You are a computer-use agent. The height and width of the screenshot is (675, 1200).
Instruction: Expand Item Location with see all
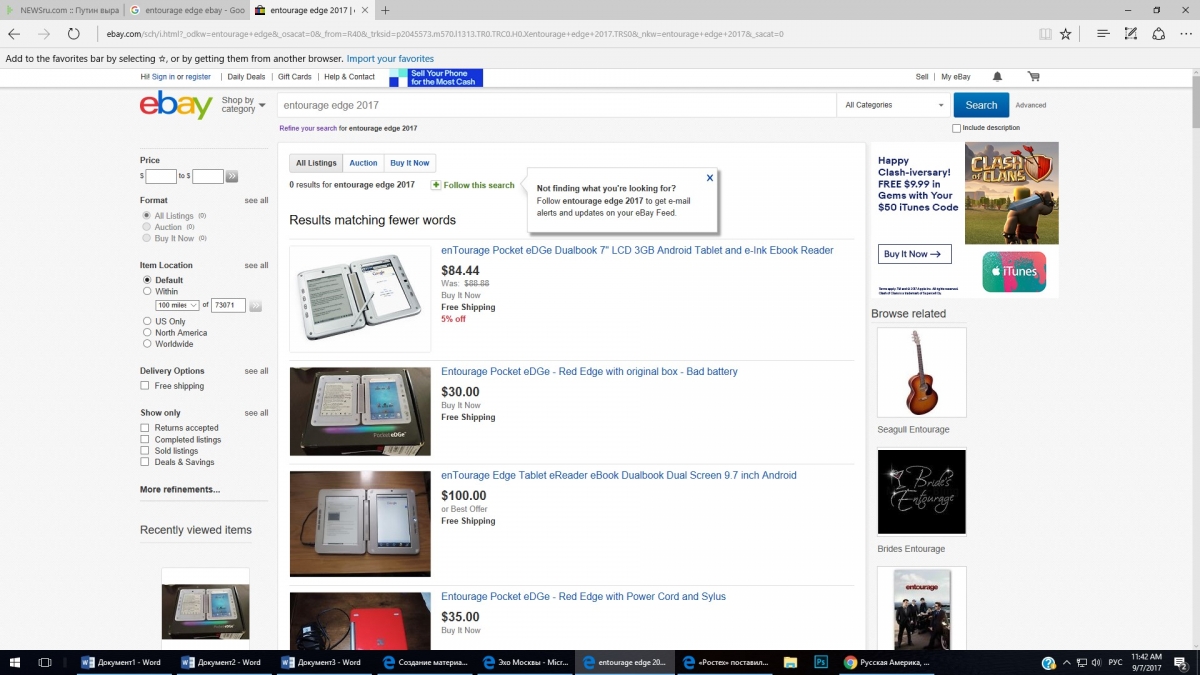pos(256,266)
